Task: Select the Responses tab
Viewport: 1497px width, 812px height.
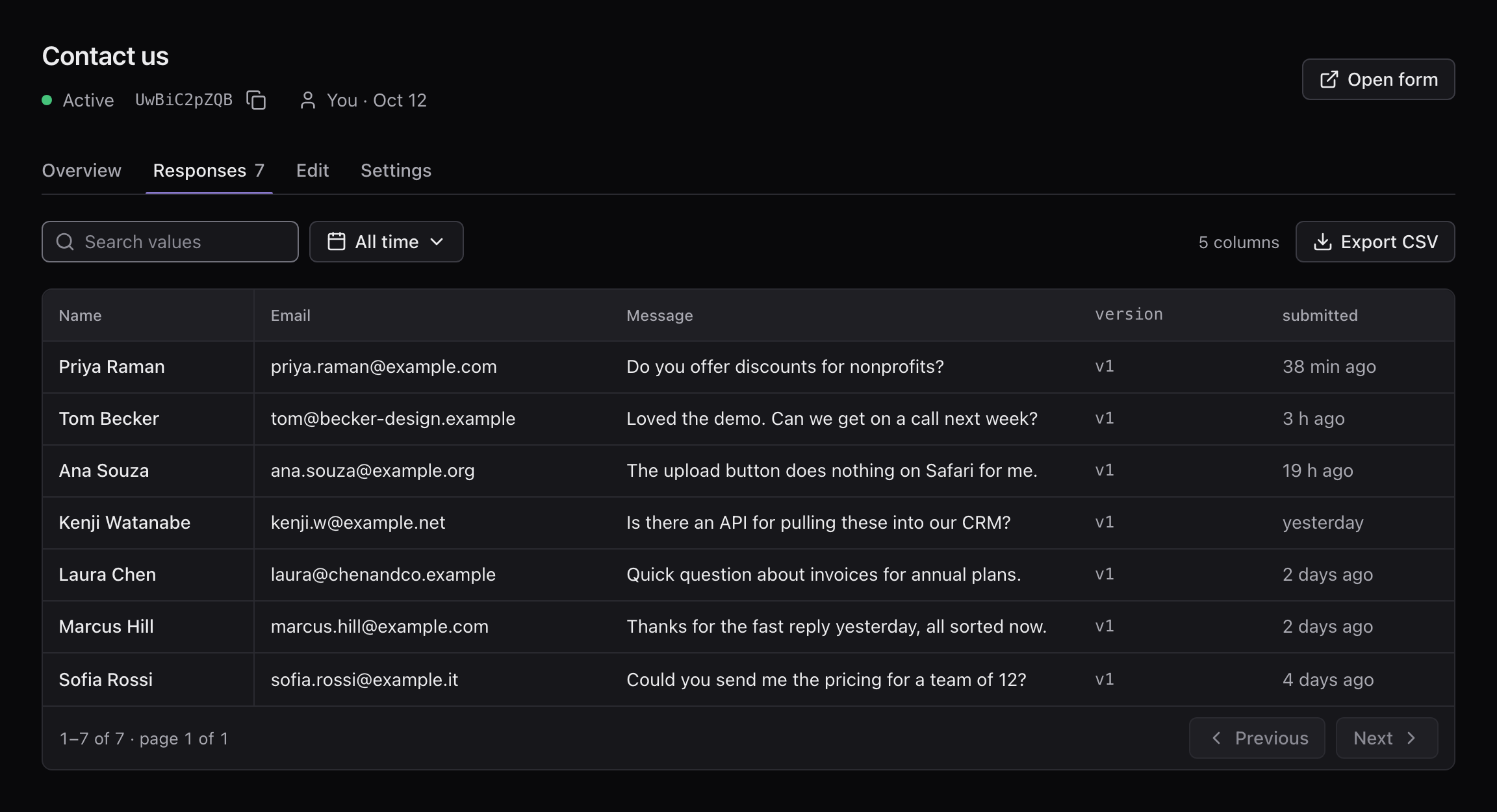Action: pyautogui.click(x=209, y=170)
